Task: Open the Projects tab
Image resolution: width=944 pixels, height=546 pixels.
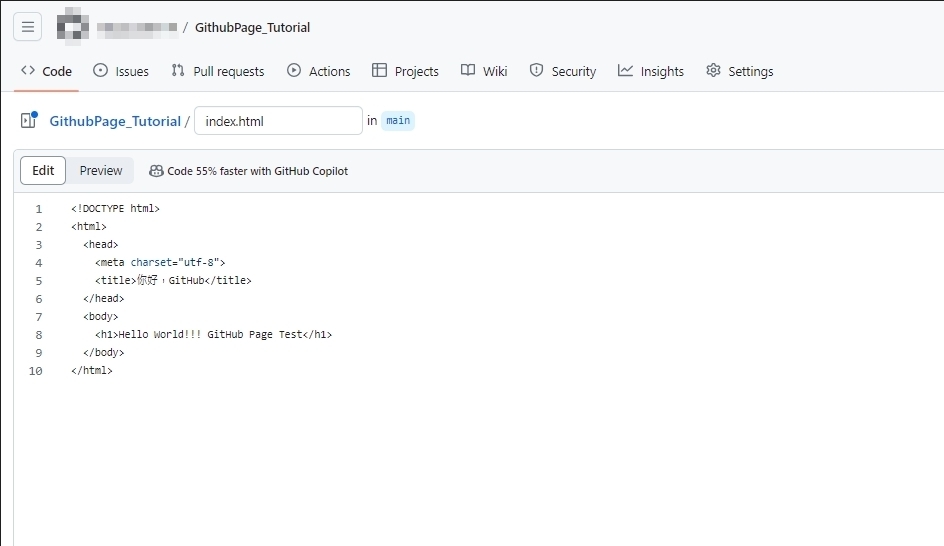Action: (x=405, y=71)
